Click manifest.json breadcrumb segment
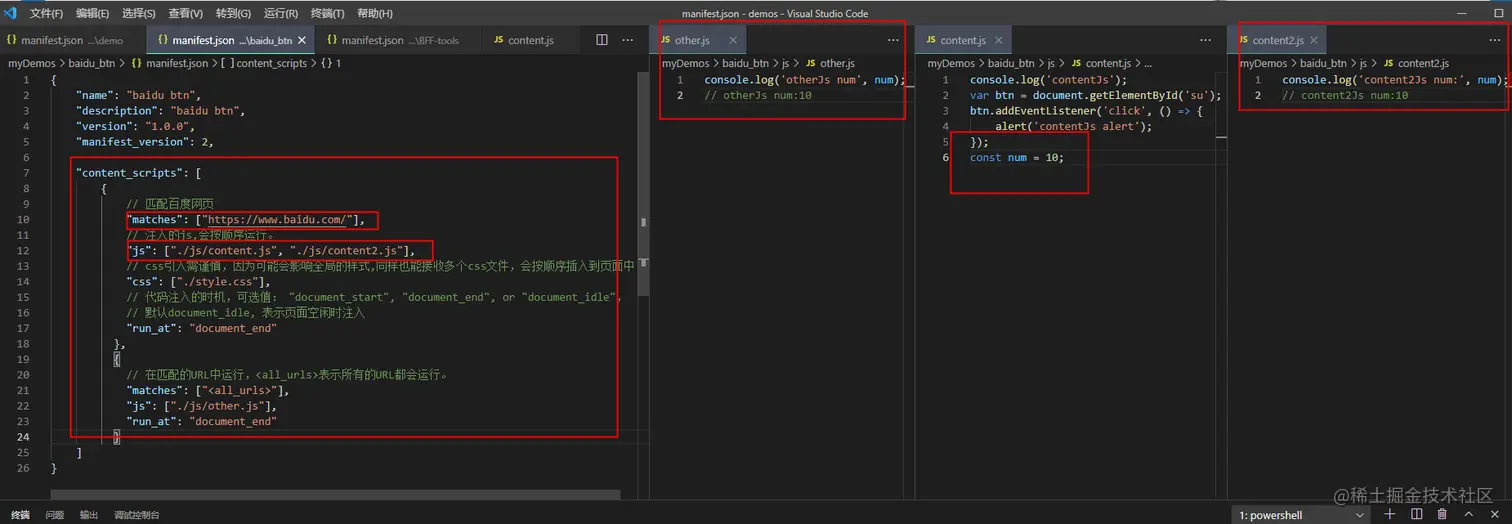Viewport: 1512px width, 524px height. point(170,63)
